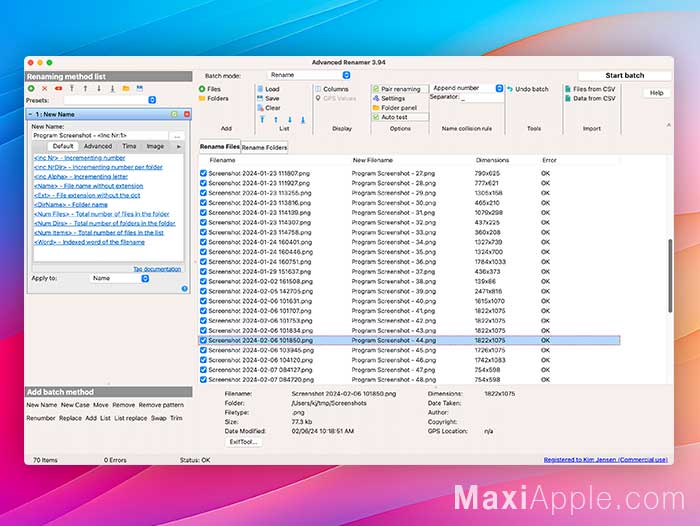This screenshot has height=526, width=700.
Task: Click the green add method icon
Action: pyautogui.click(x=31, y=88)
